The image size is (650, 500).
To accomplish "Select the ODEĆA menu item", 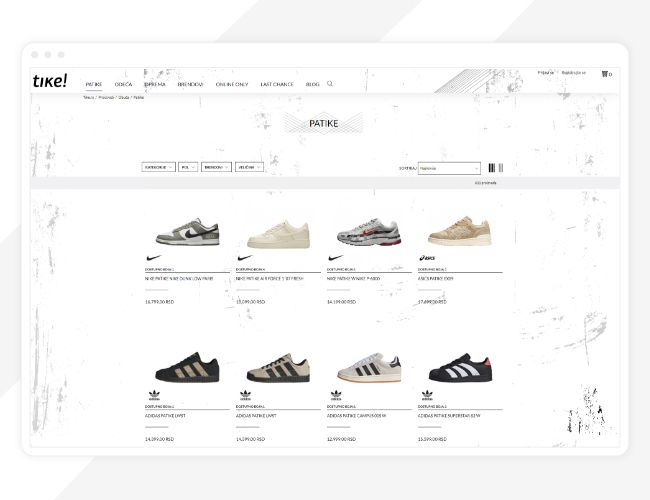I will (123, 84).
